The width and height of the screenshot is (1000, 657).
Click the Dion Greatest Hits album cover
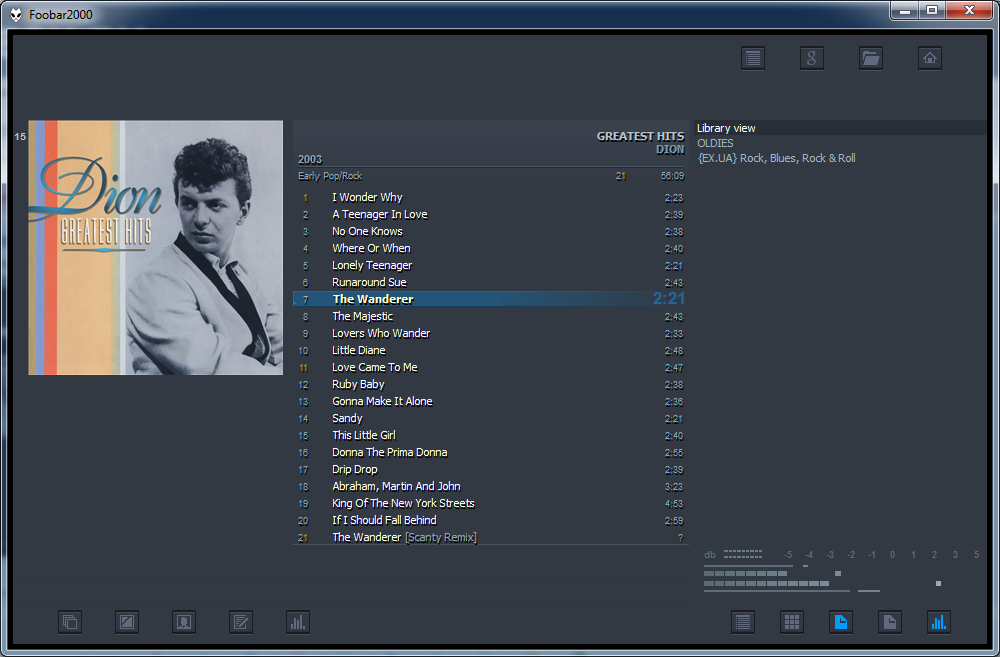(x=155, y=247)
